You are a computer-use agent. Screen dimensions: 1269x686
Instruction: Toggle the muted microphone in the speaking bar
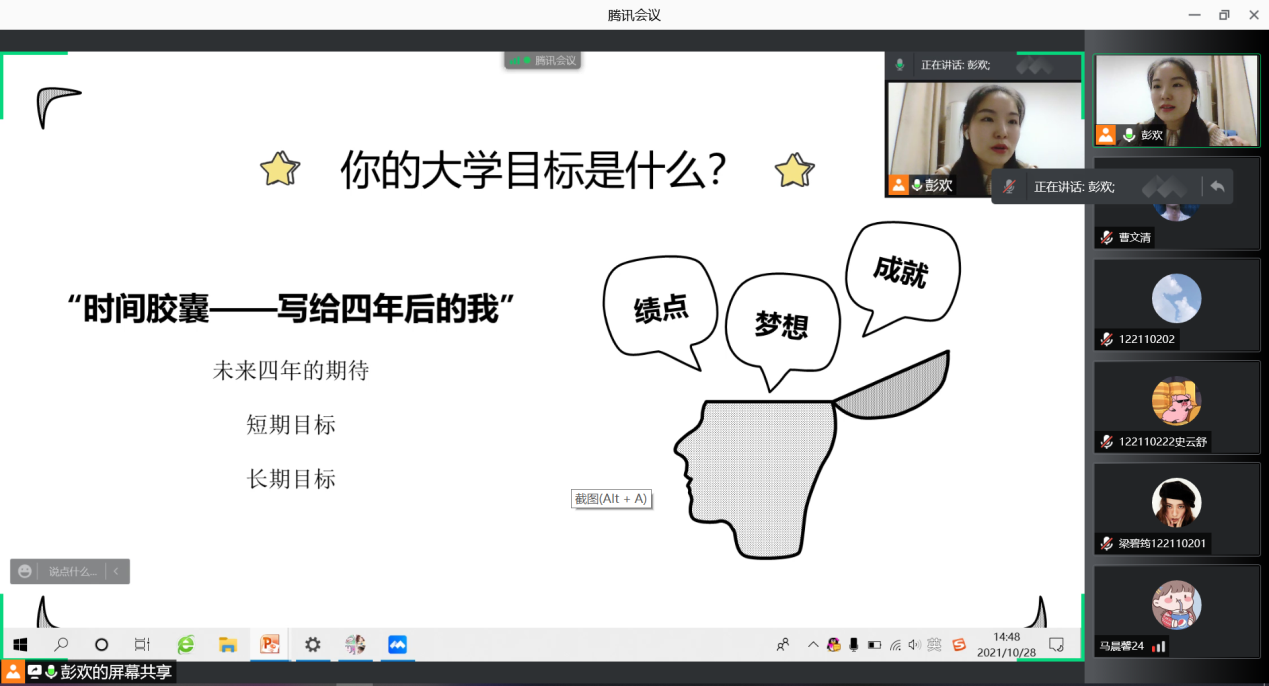coord(1010,187)
